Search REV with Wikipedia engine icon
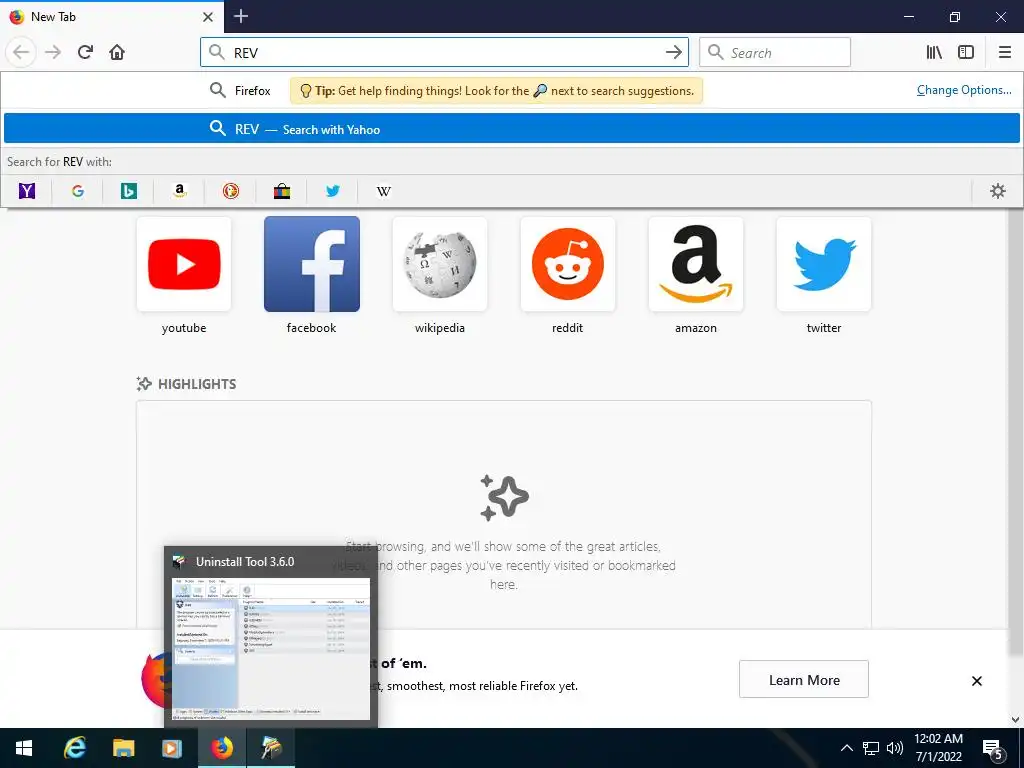Screen dimensions: 1024x768 [x=383, y=191]
